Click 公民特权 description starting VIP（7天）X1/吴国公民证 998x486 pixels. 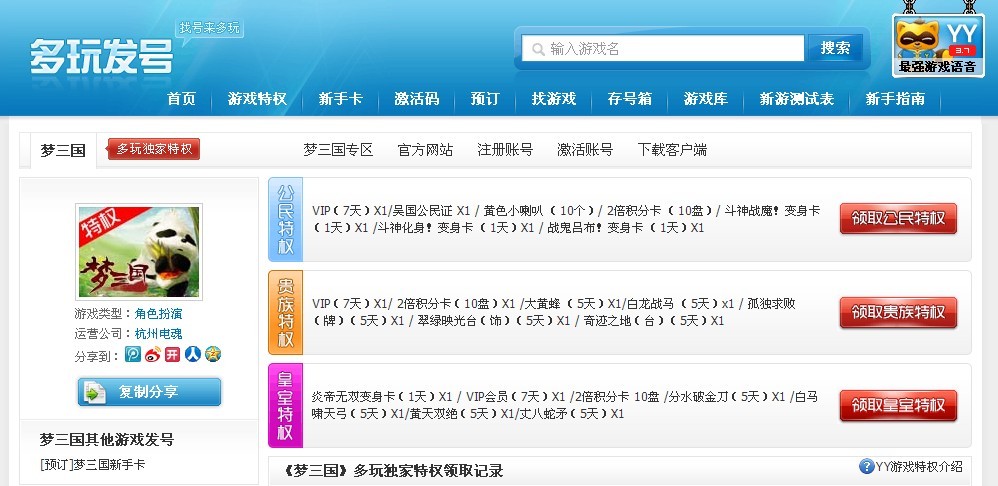pyautogui.click(x=566, y=219)
